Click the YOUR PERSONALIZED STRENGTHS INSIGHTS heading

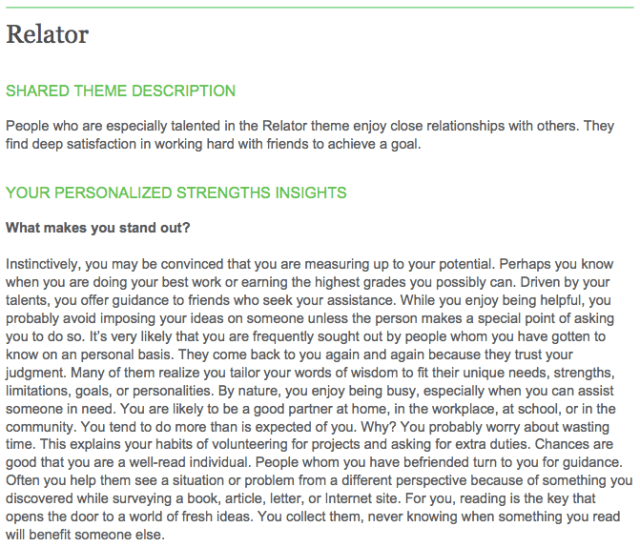176,192
